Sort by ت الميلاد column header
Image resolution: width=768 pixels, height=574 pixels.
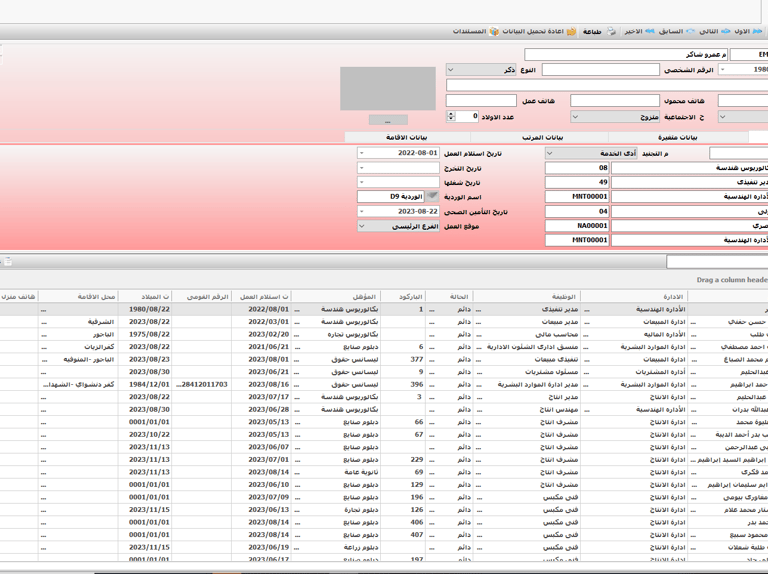[145, 297]
